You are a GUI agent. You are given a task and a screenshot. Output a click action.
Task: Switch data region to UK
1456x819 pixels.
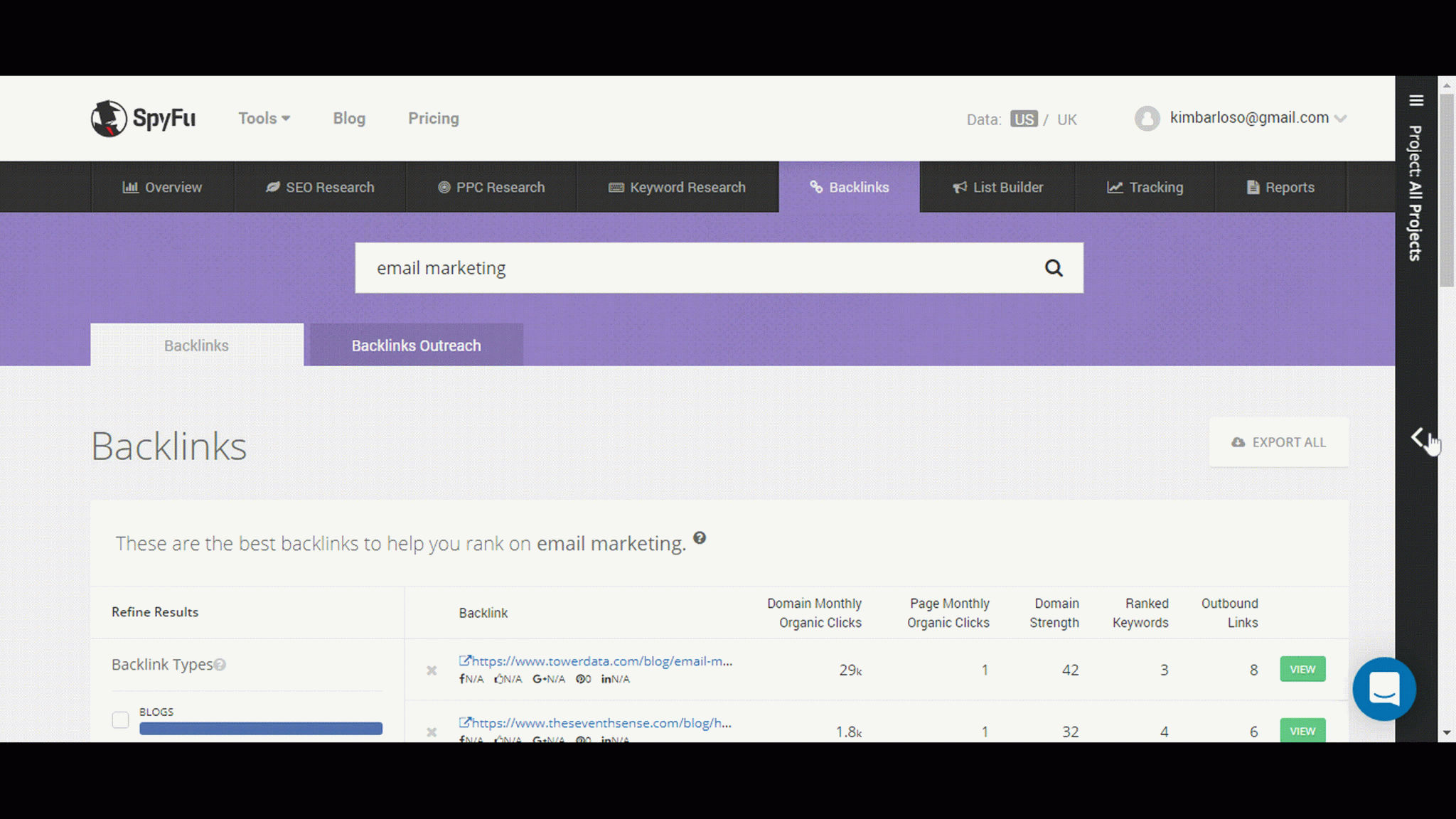tap(1066, 119)
